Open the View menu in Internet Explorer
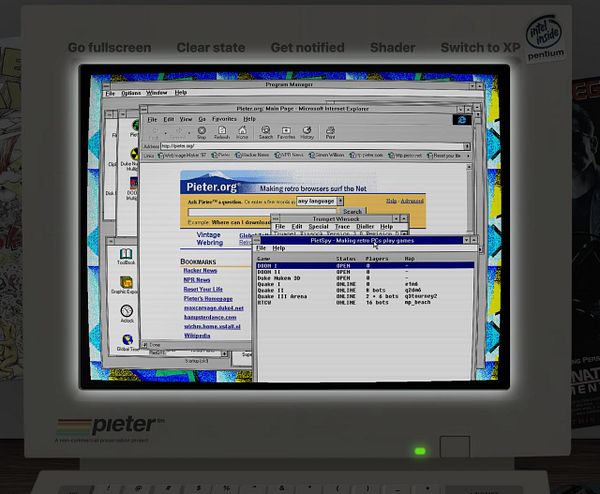Image resolution: width=600 pixels, height=494 pixels. [186, 119]
